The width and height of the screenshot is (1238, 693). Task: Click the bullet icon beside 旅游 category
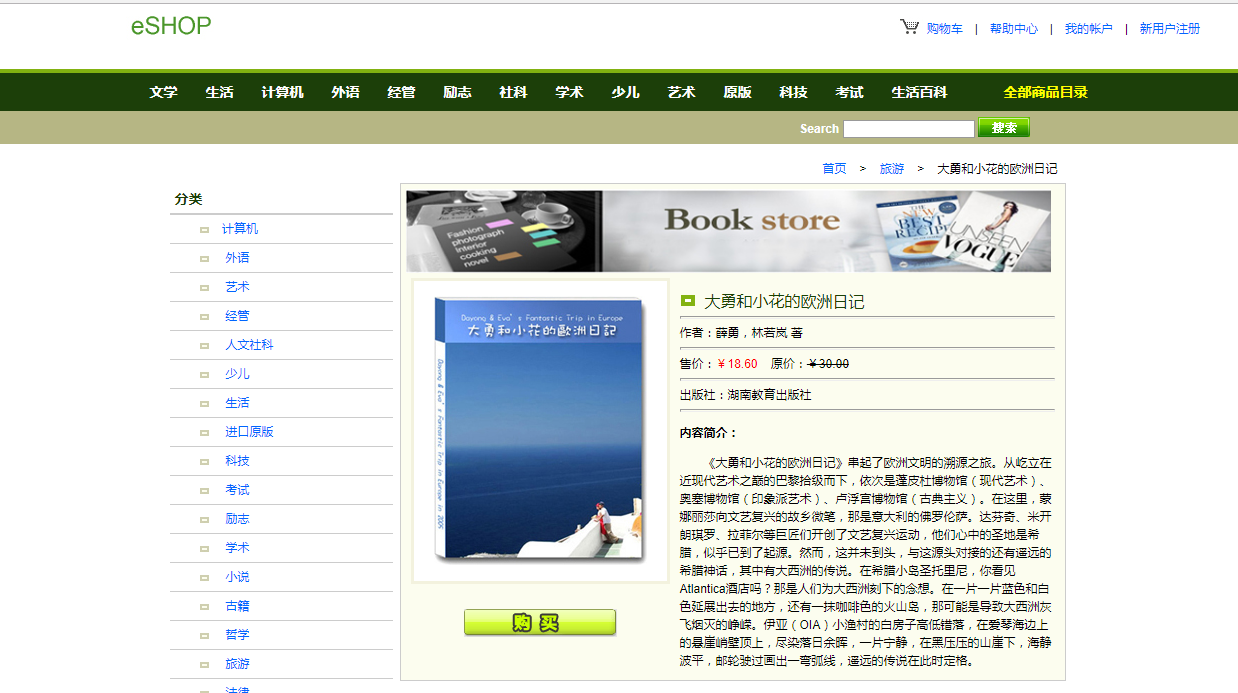204,665
